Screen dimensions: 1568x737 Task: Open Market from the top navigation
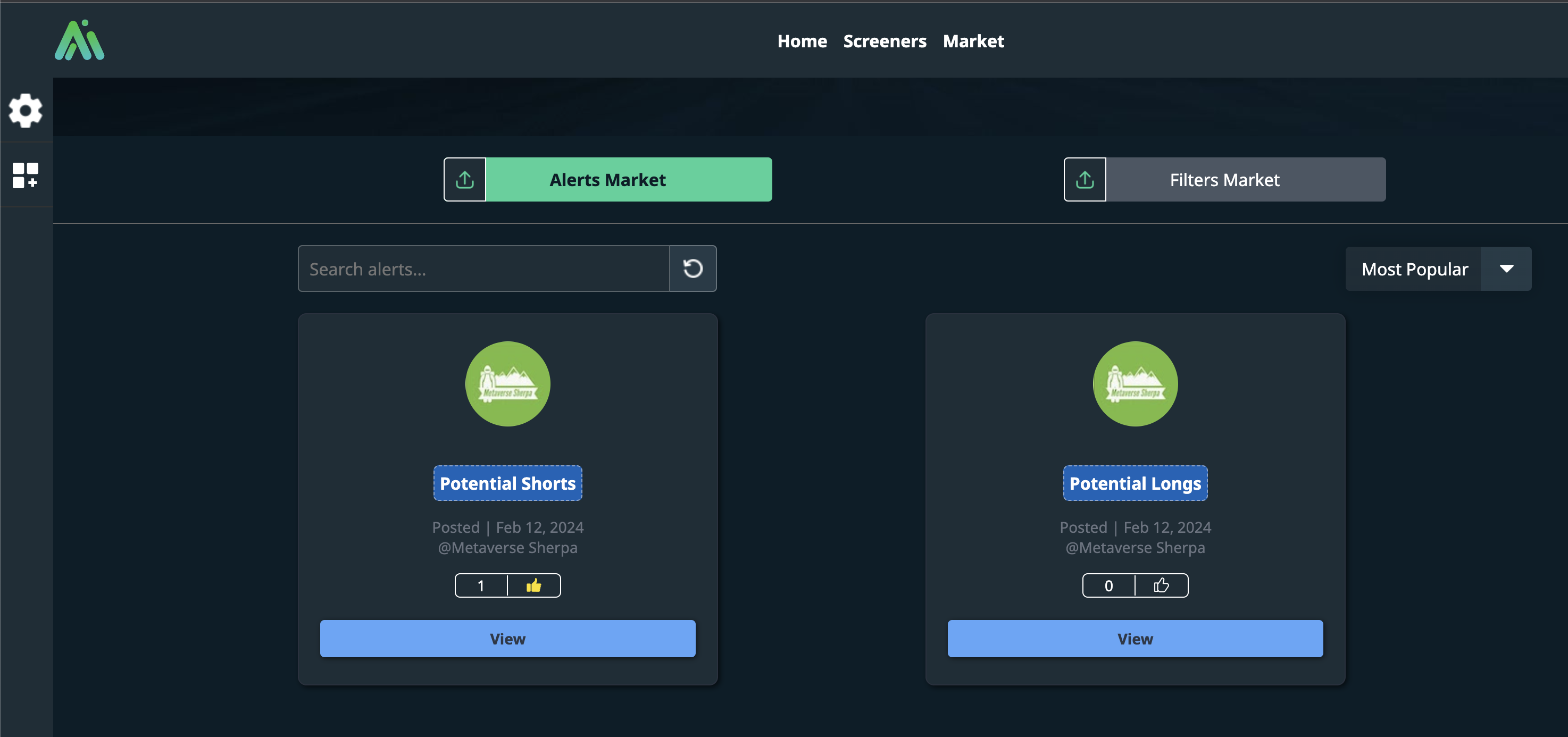[x=973, y=41]
